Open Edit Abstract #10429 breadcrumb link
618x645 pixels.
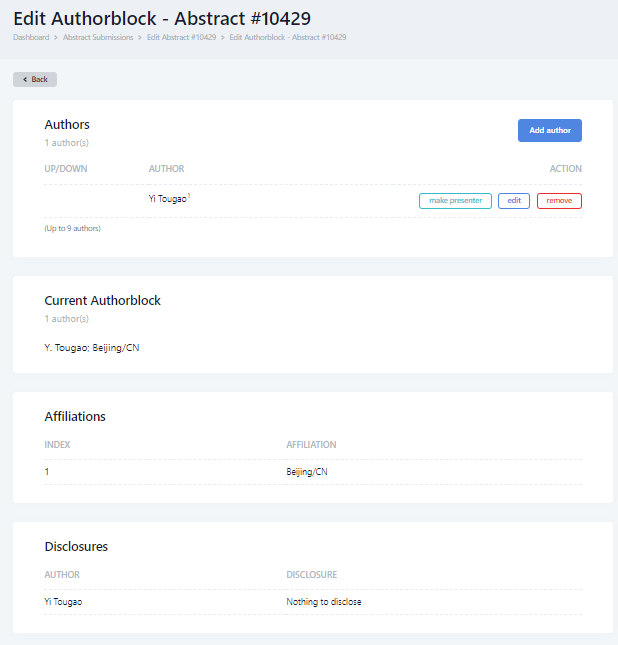pos(181,37)
